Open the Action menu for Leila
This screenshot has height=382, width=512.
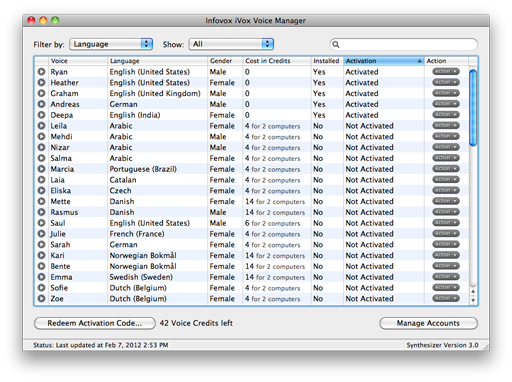tap(446, 125)
